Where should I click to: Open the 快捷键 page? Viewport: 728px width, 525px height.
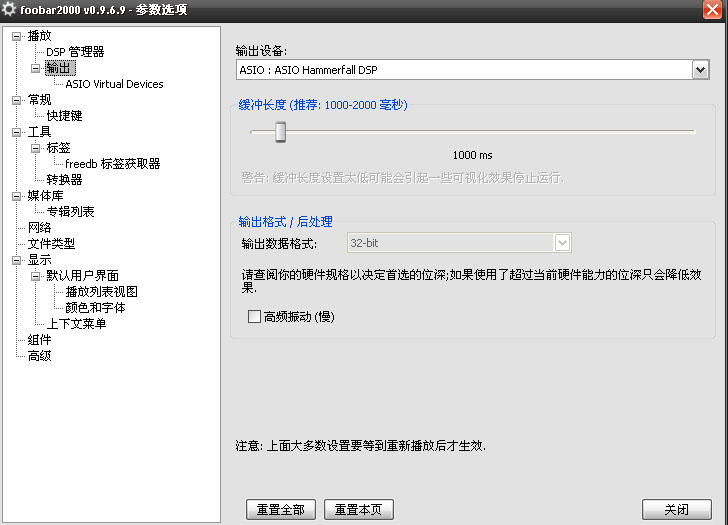(65, 116)
